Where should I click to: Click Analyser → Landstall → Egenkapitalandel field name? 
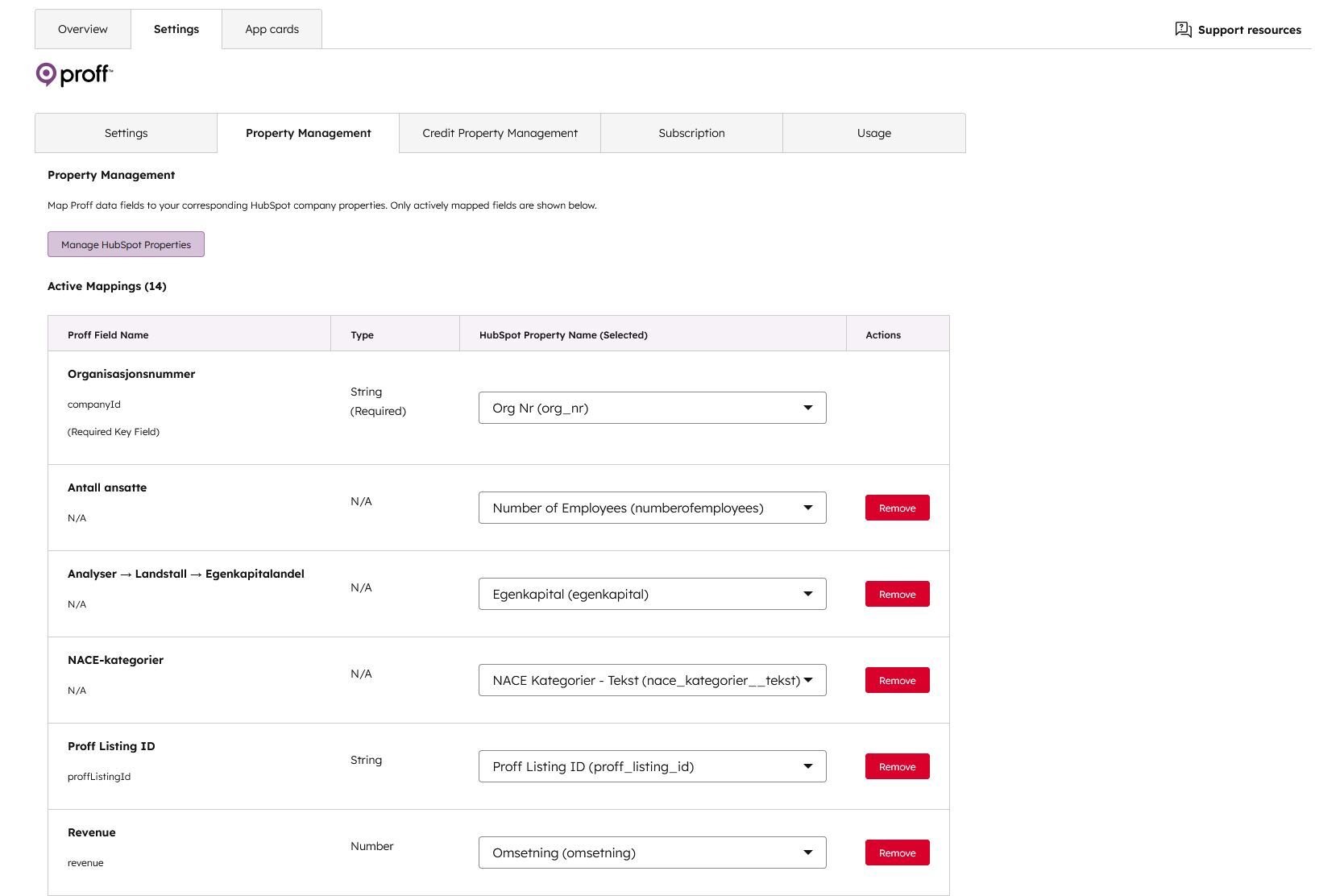coord(186,574)
